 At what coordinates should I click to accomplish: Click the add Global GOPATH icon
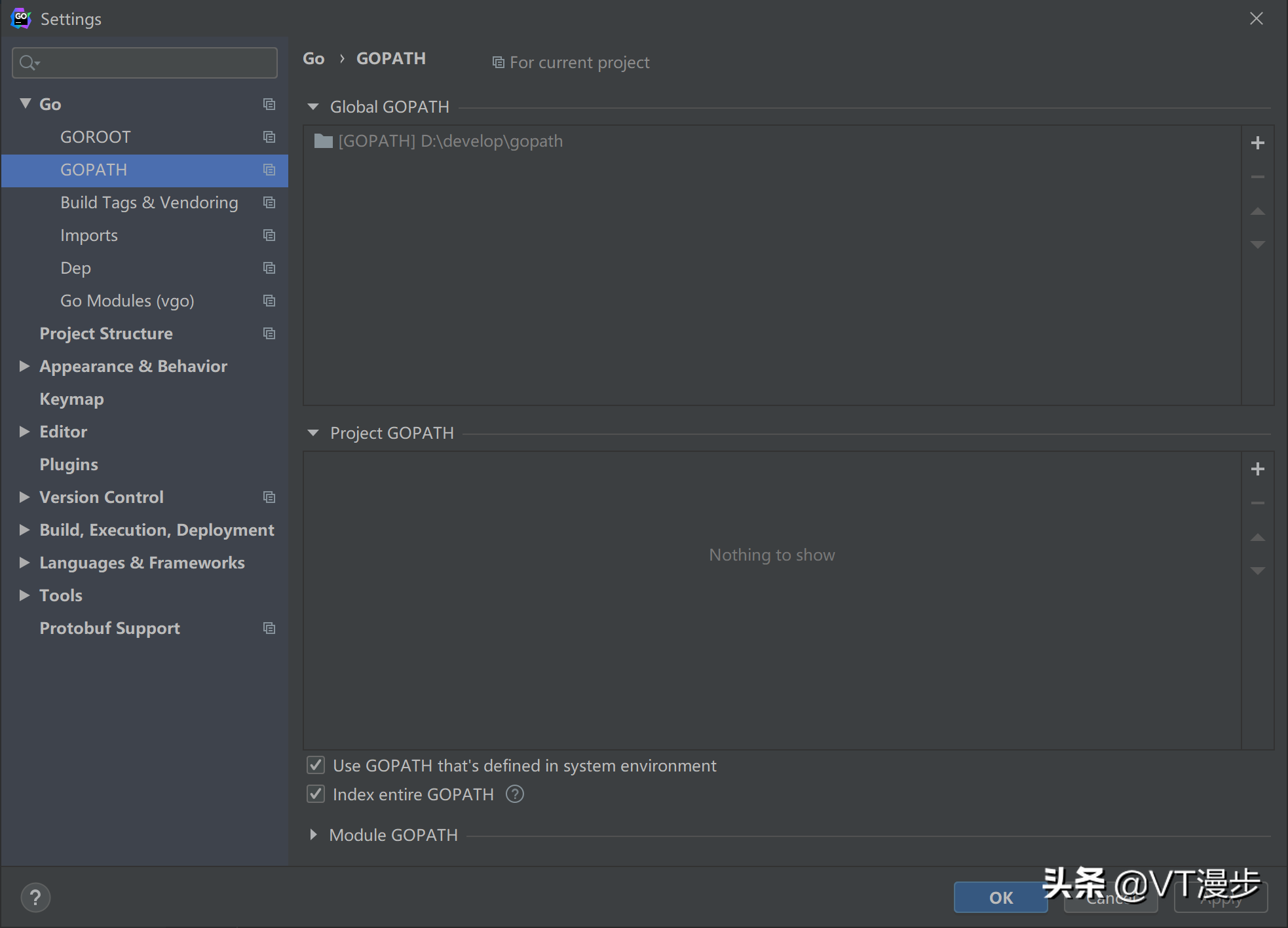pyautogui.click(x=1259, y=142)
